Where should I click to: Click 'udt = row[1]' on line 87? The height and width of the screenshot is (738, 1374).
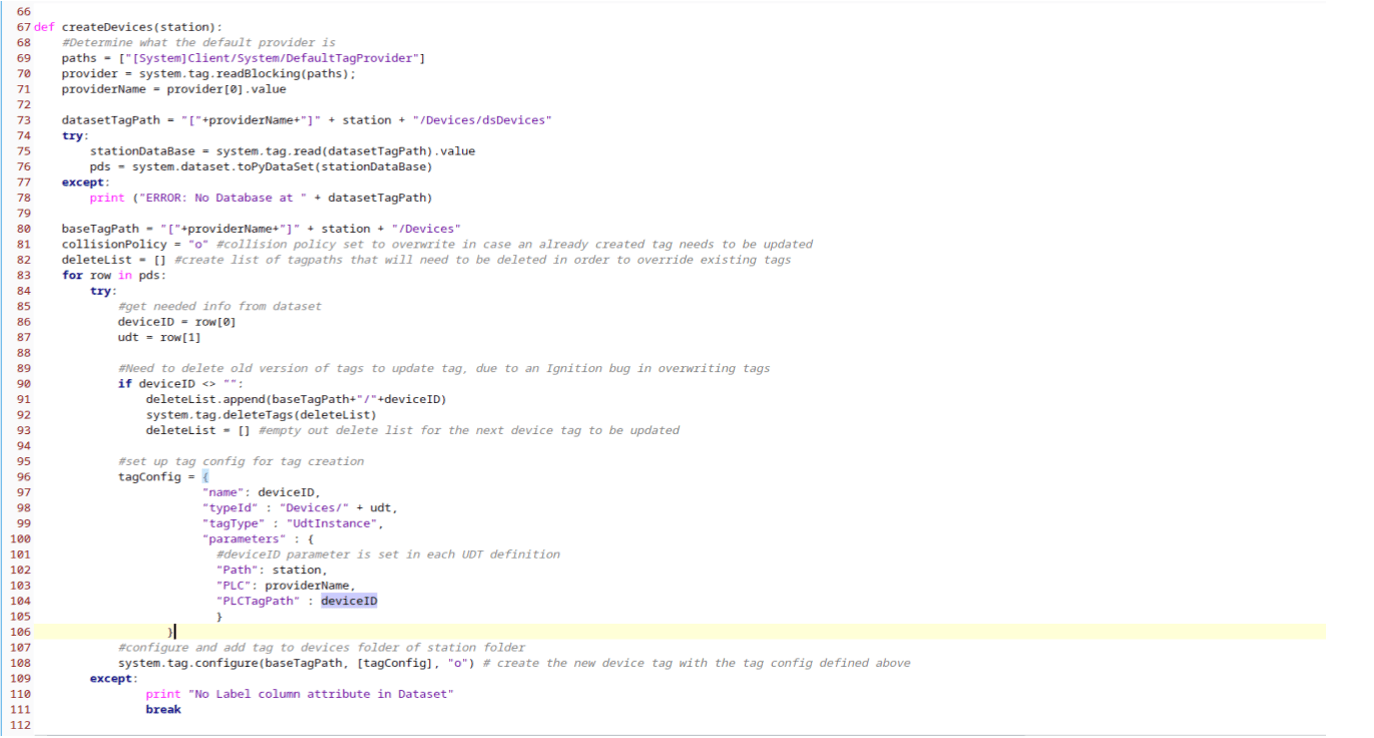(x=160, y=337)
